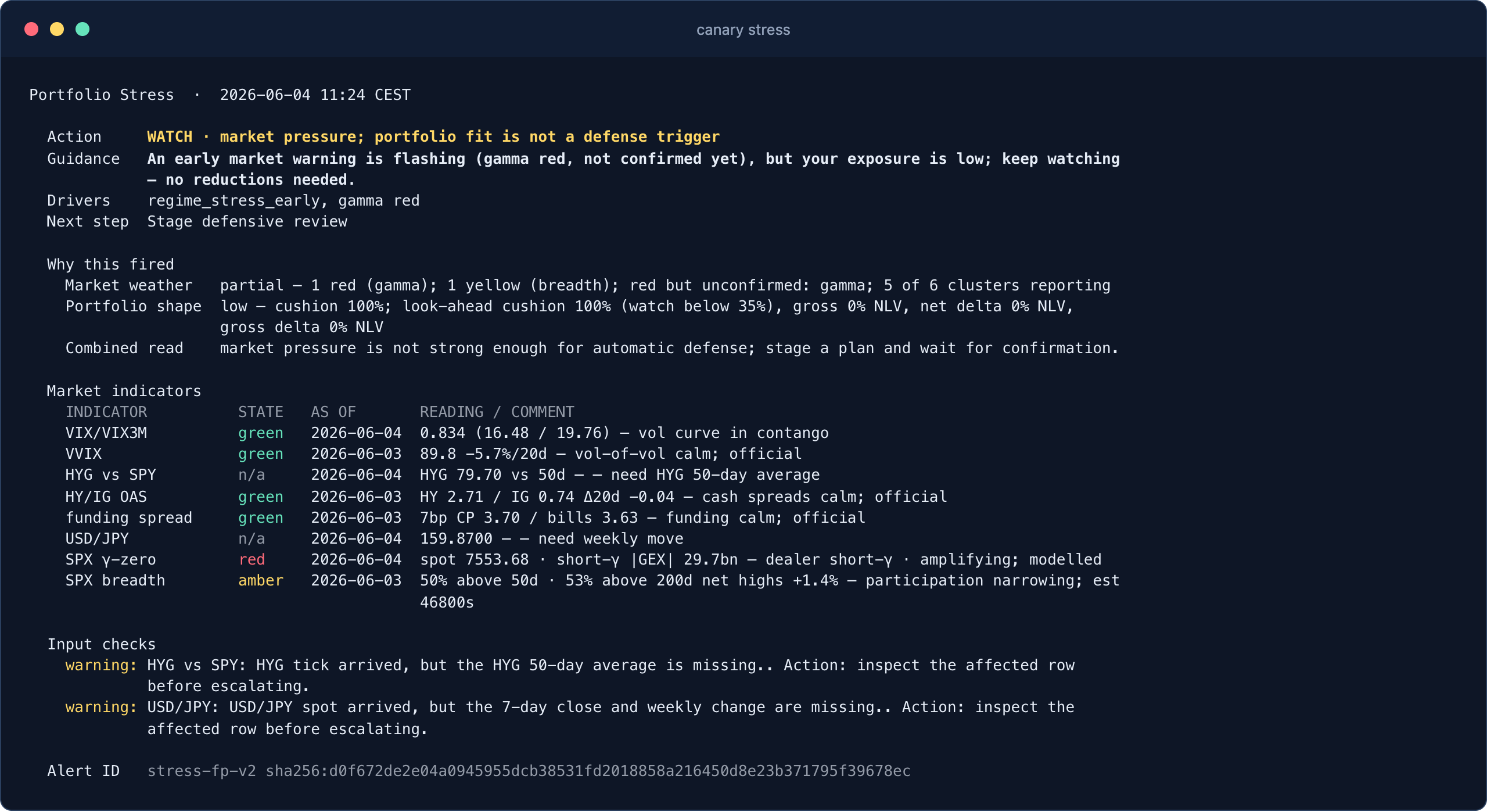Select the 'Portfolio Stress' heading text
The image size is (1487, 812).
[x=102, y=95]
